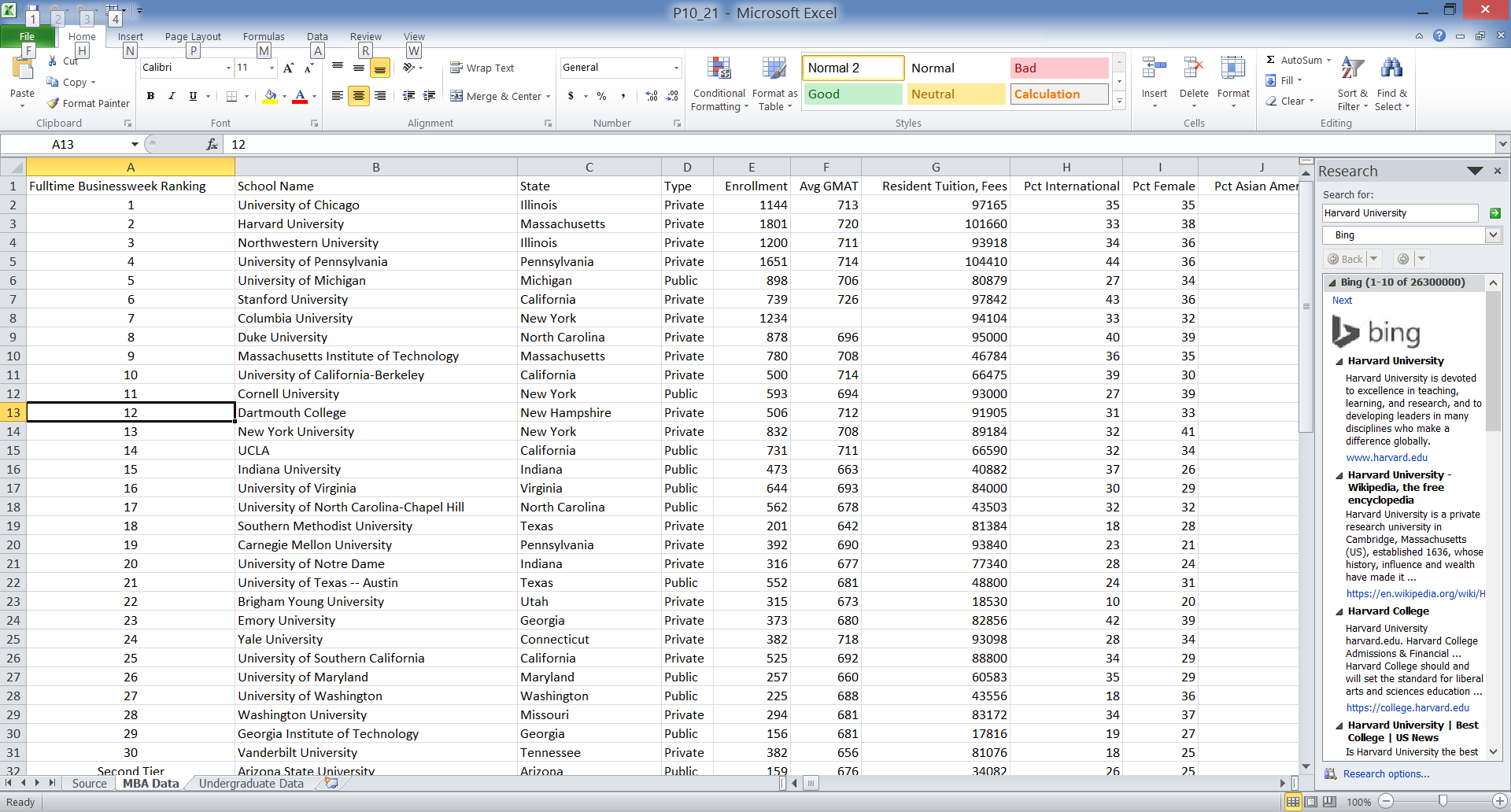Screen dimensions: 1511x812
Task: Open Format as Table gallery
Action: 774,84
